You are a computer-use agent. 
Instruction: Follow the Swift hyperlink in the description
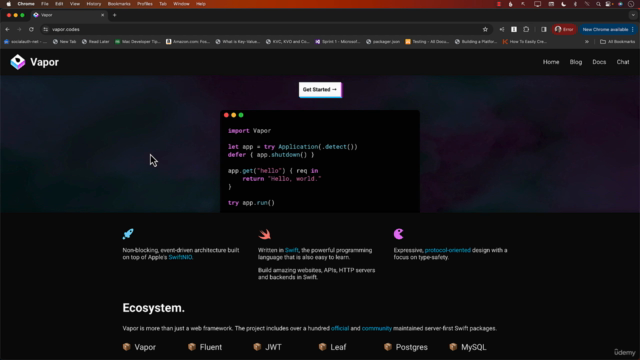292,250
